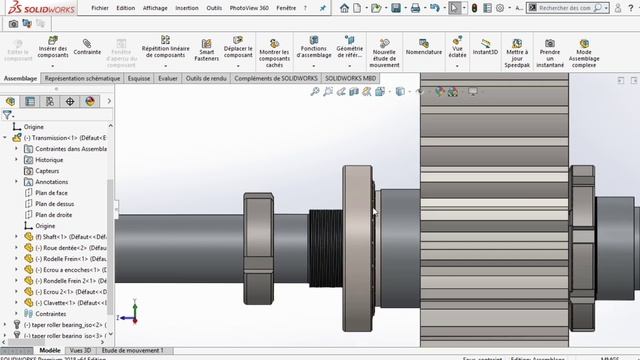640x360 pixels.
Task: Expand Ecrou a encoches<1> node
Action: click(16, 270)
